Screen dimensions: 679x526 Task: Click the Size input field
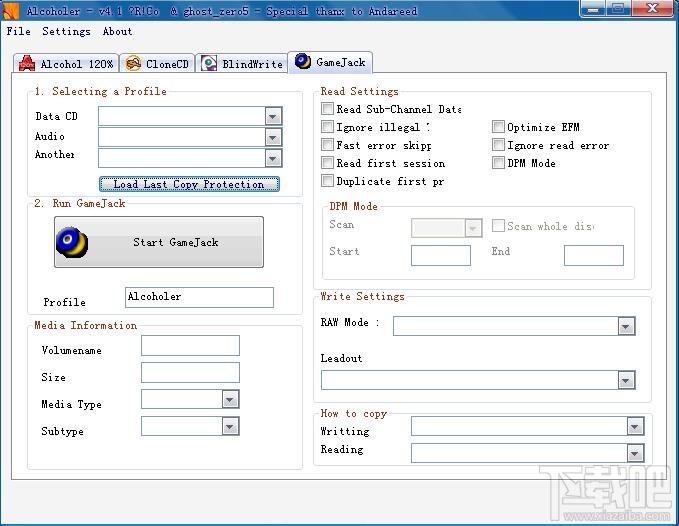(190, 373)
